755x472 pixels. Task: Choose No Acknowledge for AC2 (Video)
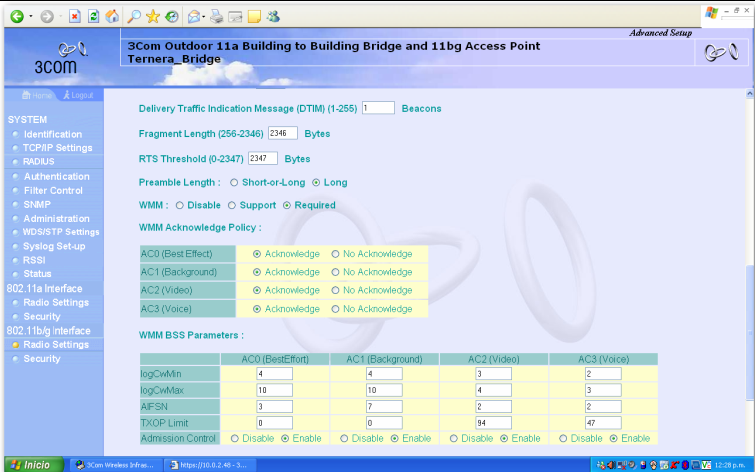point(336,291)
